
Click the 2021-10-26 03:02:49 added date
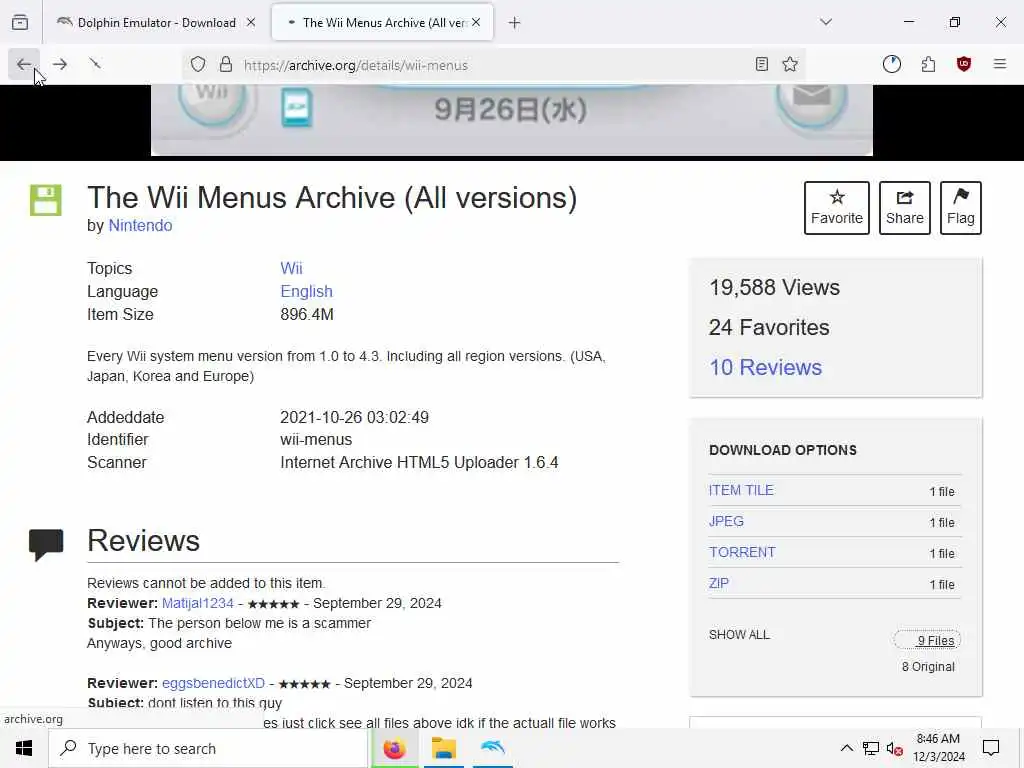355,417
